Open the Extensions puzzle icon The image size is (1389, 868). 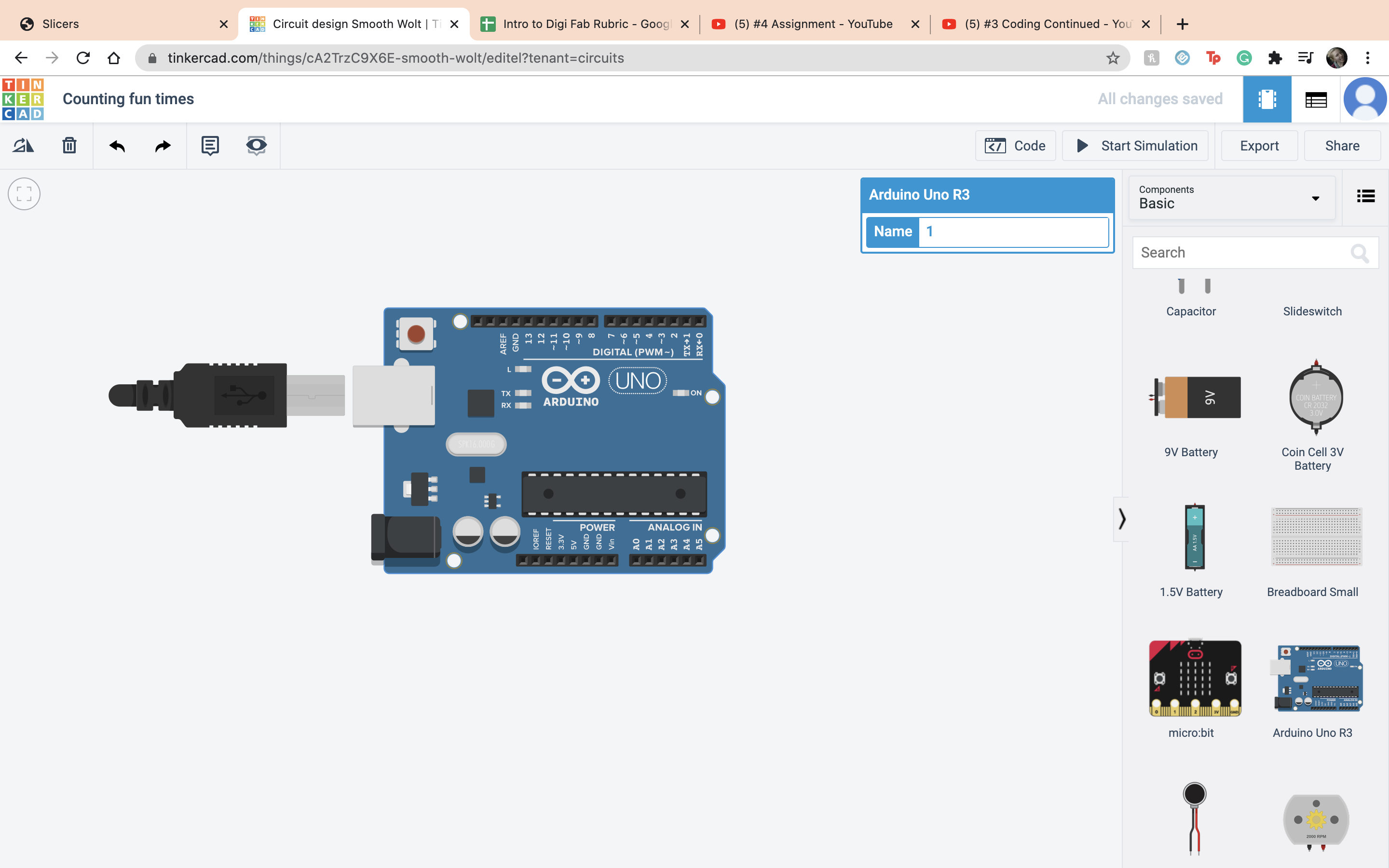click(x=1274, y=58)
